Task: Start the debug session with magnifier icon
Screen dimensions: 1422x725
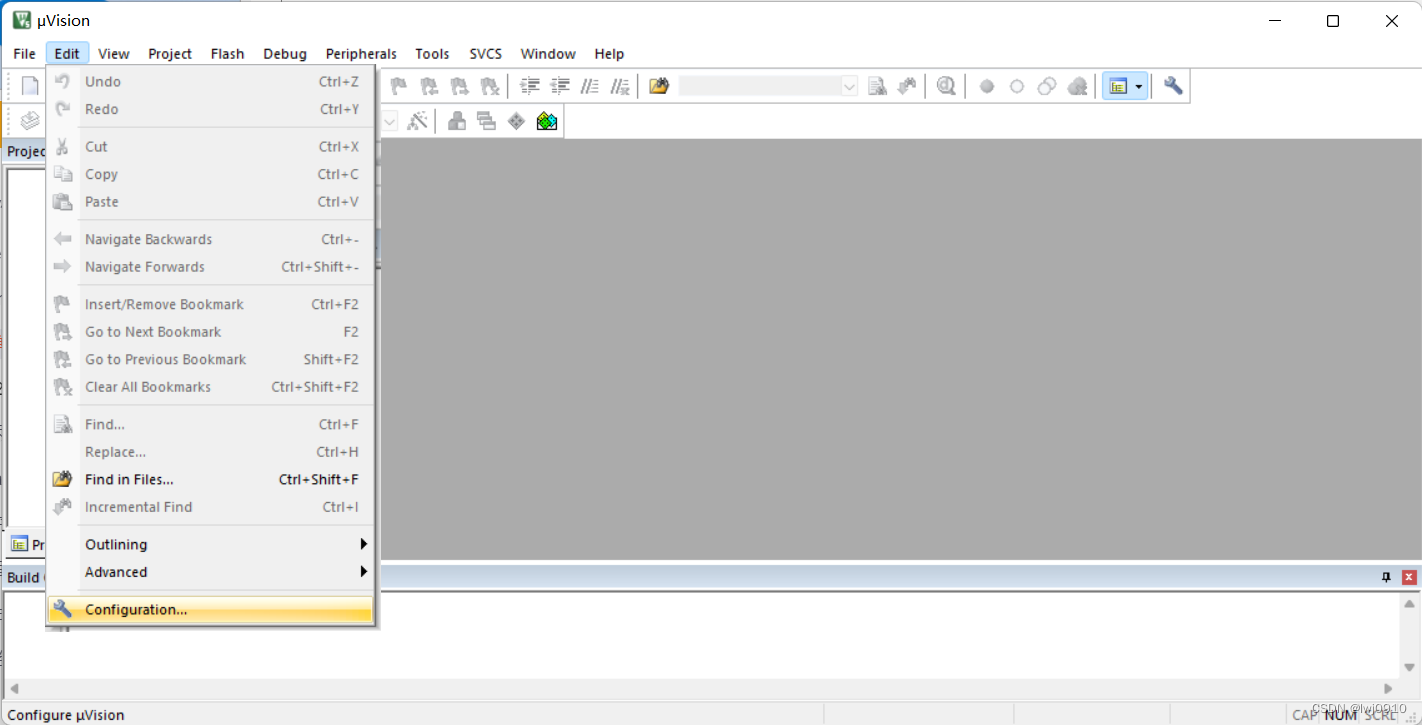Action: [x=946, y=86]
